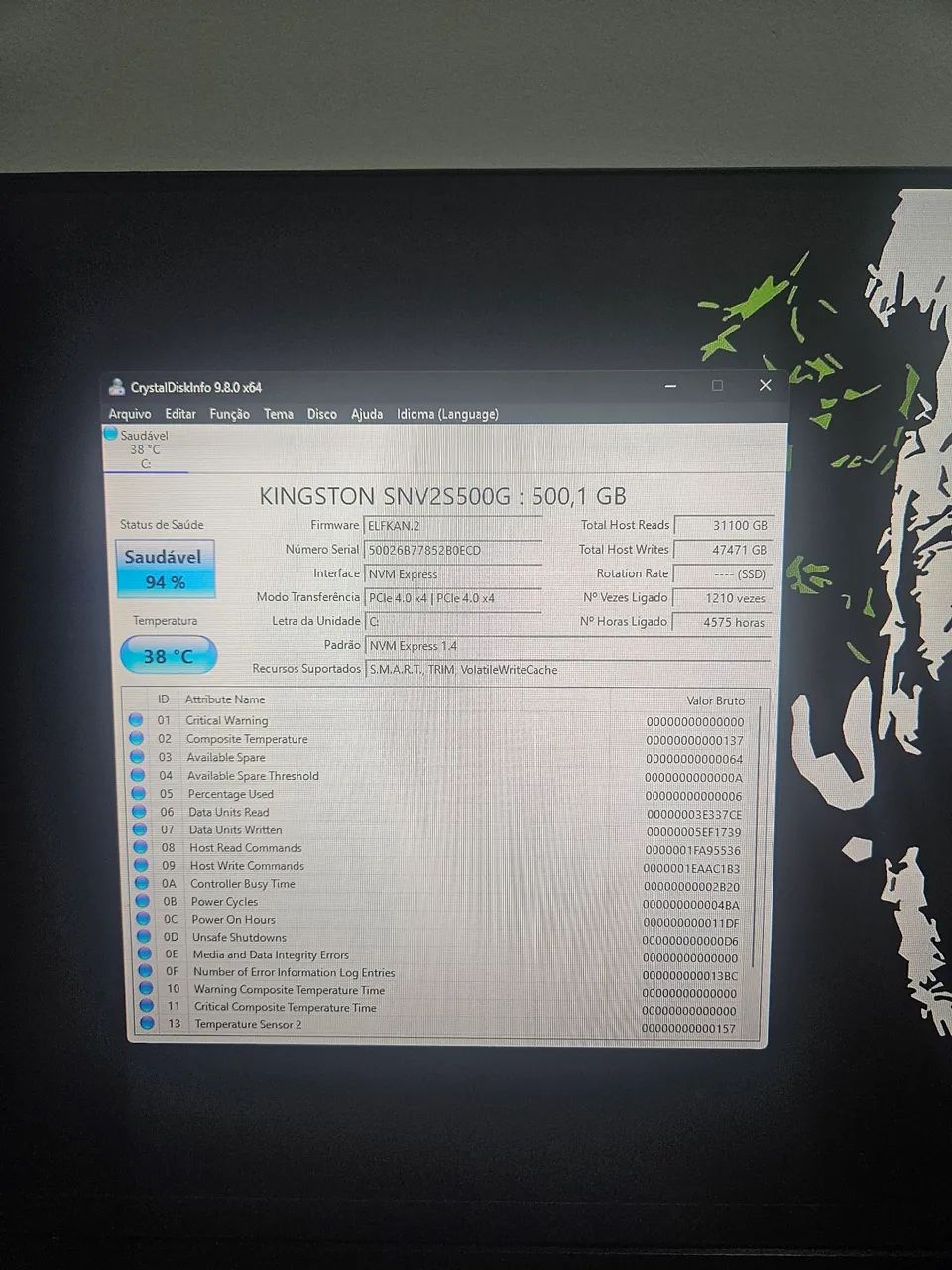Screen dimensions: 952x1270
Task: Click status icon of Media and Data Integrity Errors
Action: pos(145,954)
